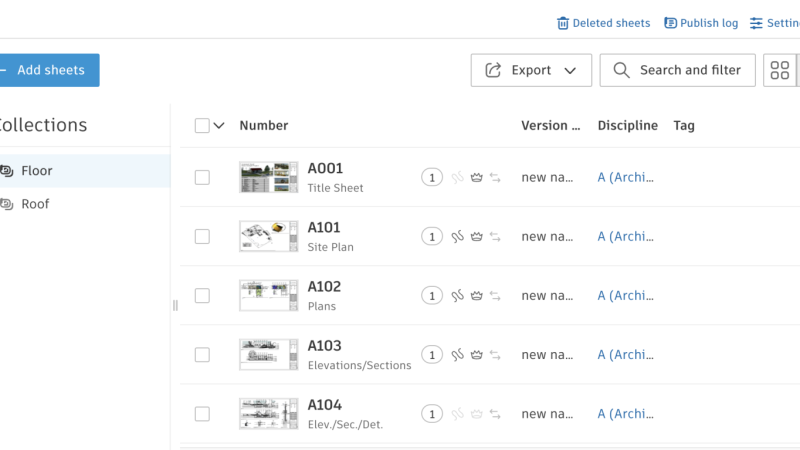800x450 pixels.
Task: Click the compare arrows icon on A101 row
Action: 495,237
